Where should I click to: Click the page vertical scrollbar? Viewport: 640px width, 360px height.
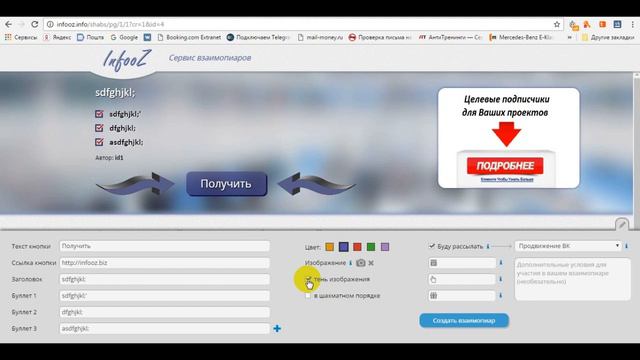pyautogui.click(x=636, y=151)
